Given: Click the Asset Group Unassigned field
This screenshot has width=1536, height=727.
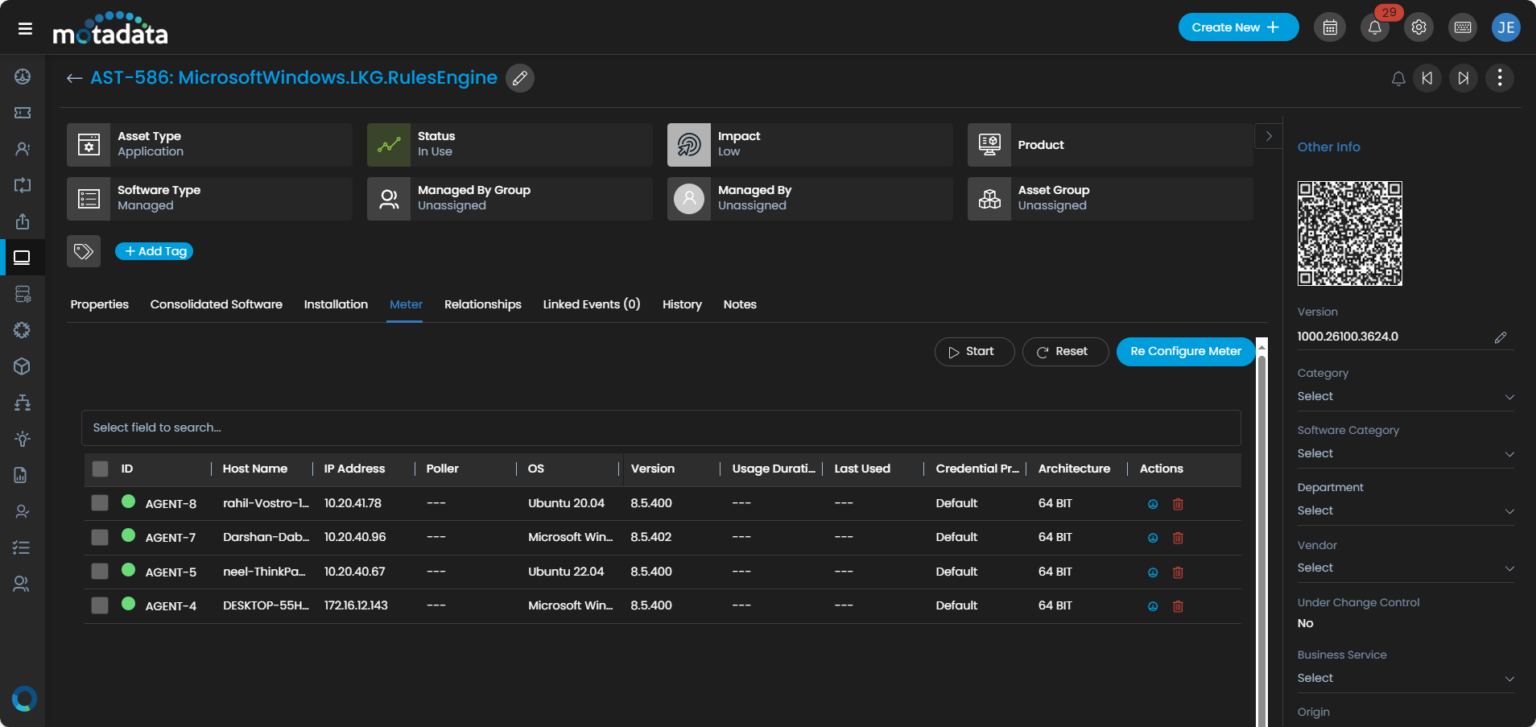Looking at the screenshot, I should coord(1110,199).
